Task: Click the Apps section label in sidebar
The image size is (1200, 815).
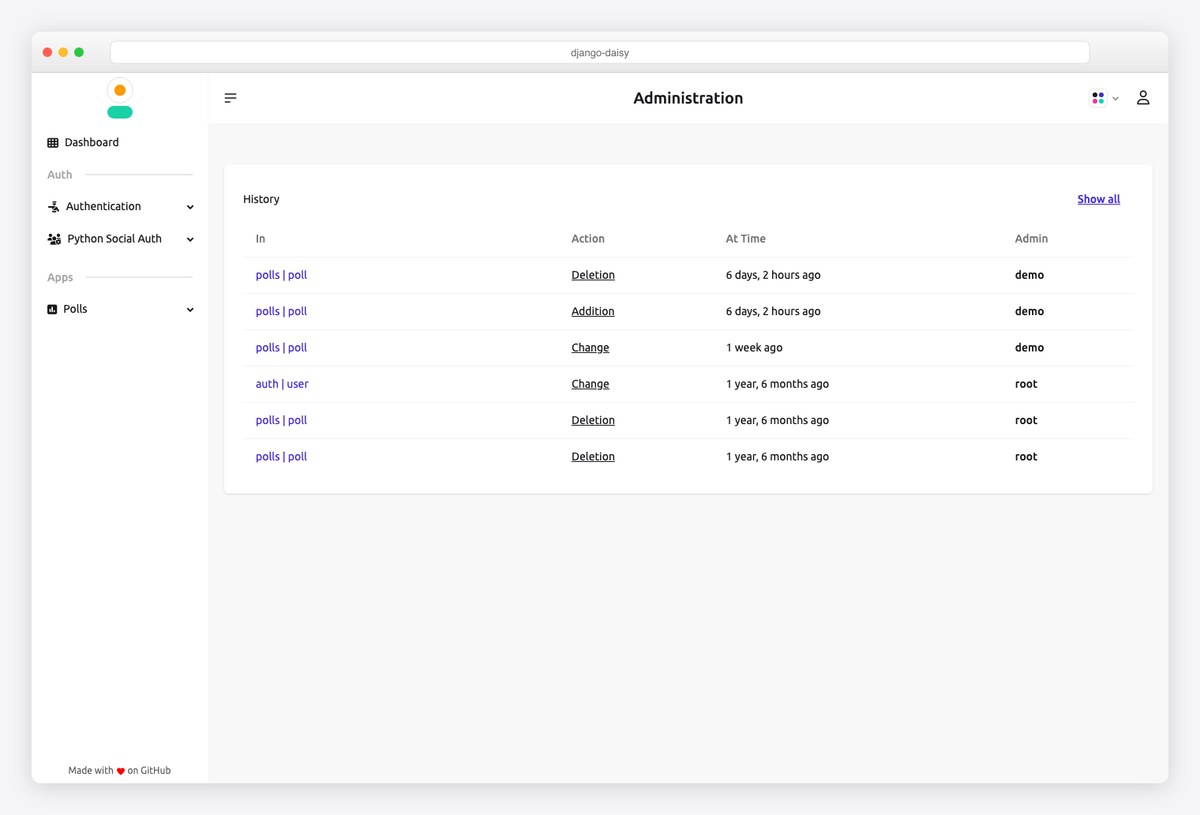Action: [x=60, y=277]
